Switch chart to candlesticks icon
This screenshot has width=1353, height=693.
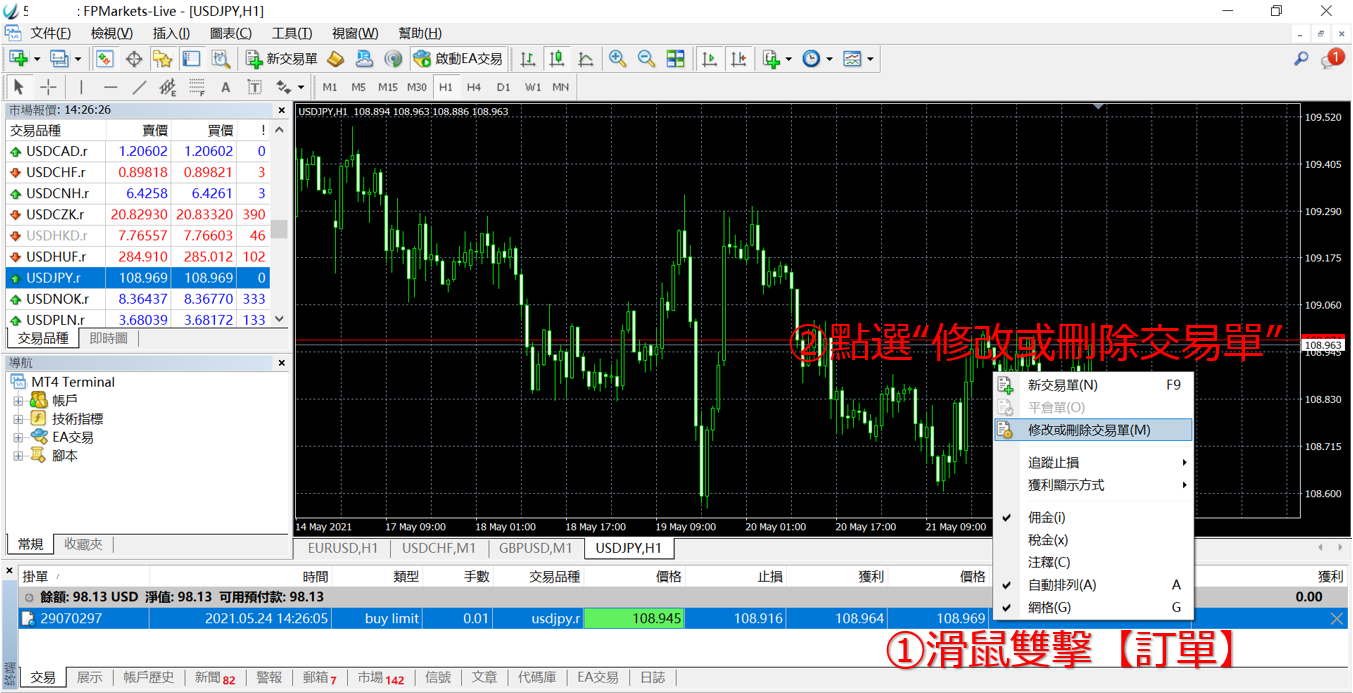[x=557, y=59]
